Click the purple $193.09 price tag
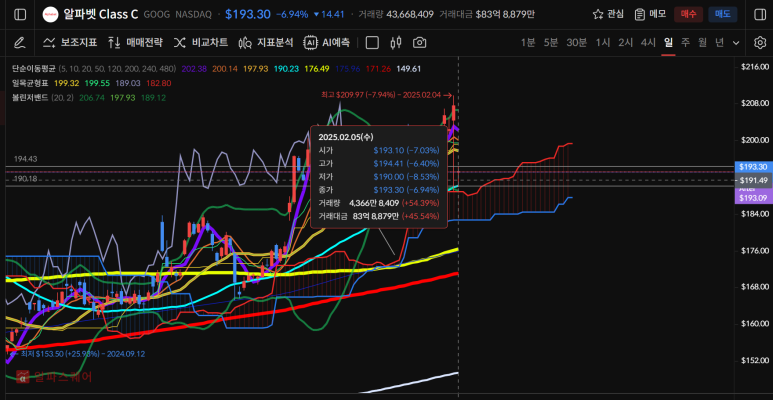The image size is (773, 400). point(752,198)
